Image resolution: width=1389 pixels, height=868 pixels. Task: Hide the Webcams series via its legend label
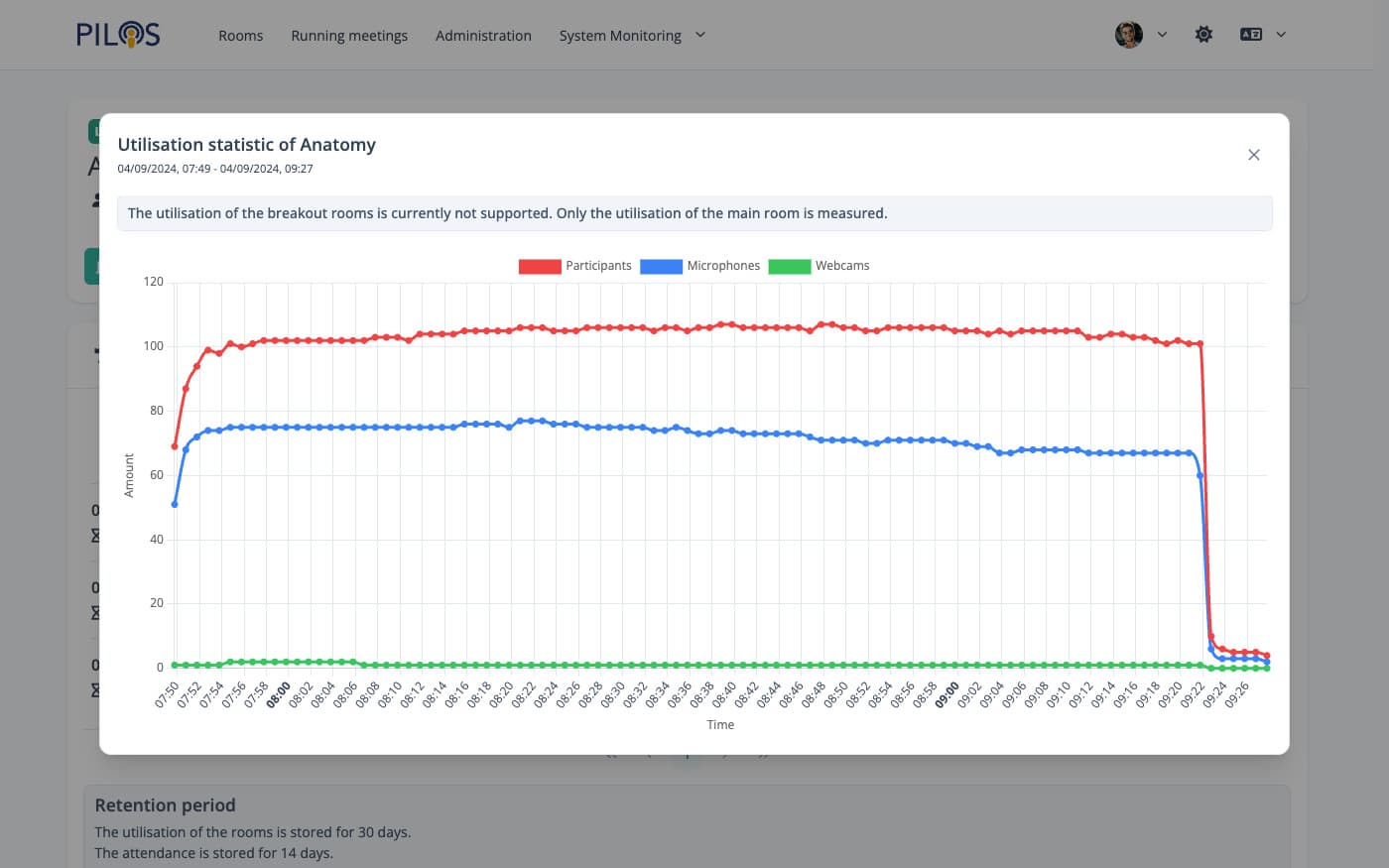point(841,266)
